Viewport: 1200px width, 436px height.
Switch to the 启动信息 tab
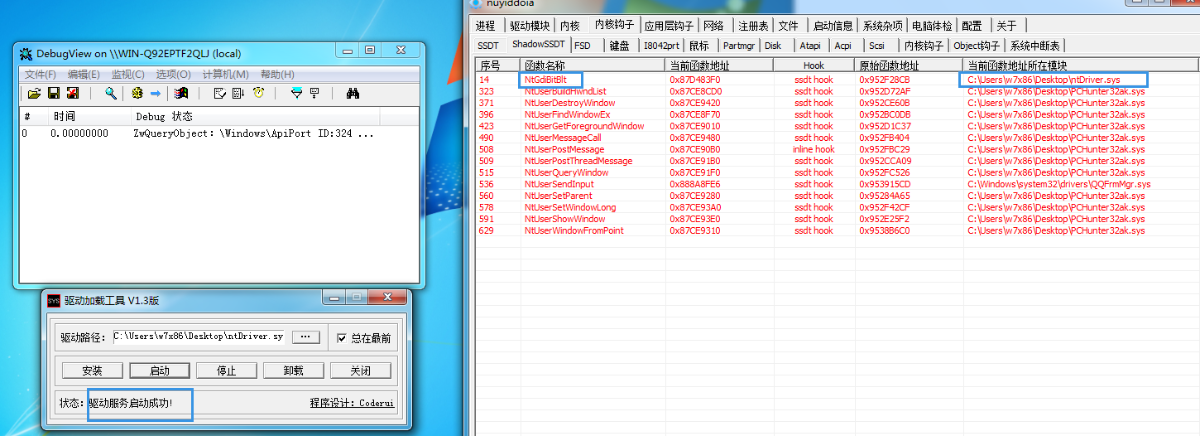[x=833, y=26]
